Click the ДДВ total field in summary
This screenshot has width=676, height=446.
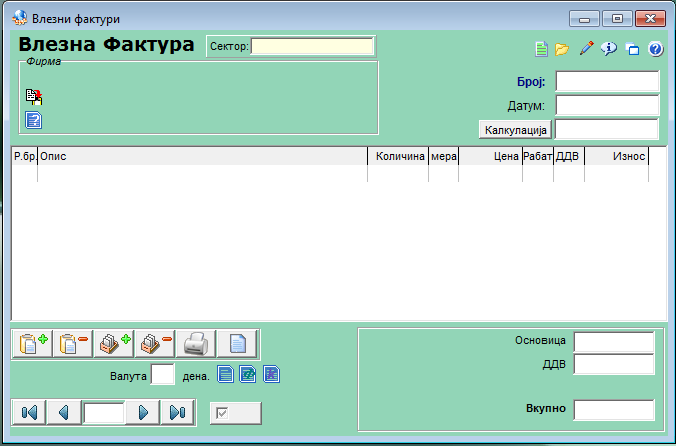click(x=614, y=365)
